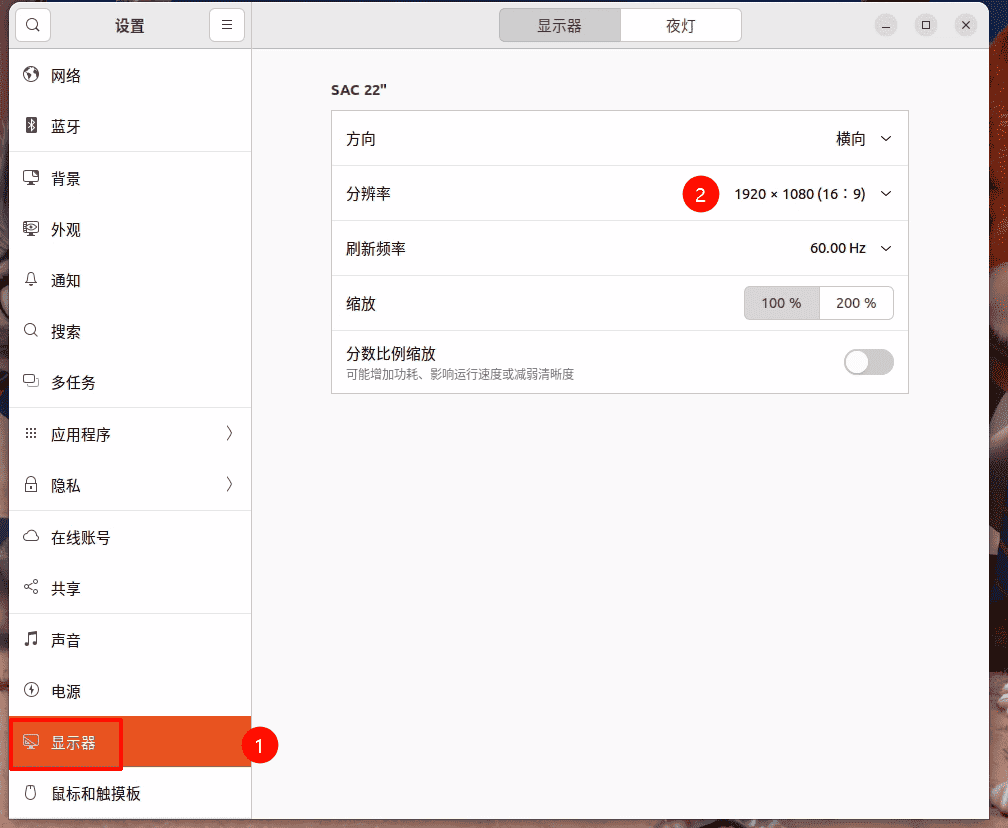This screenshot has width=1008, height=828.
Task: Click the multitasking icon beside 多任务
Action: click(x=31, y=381)
